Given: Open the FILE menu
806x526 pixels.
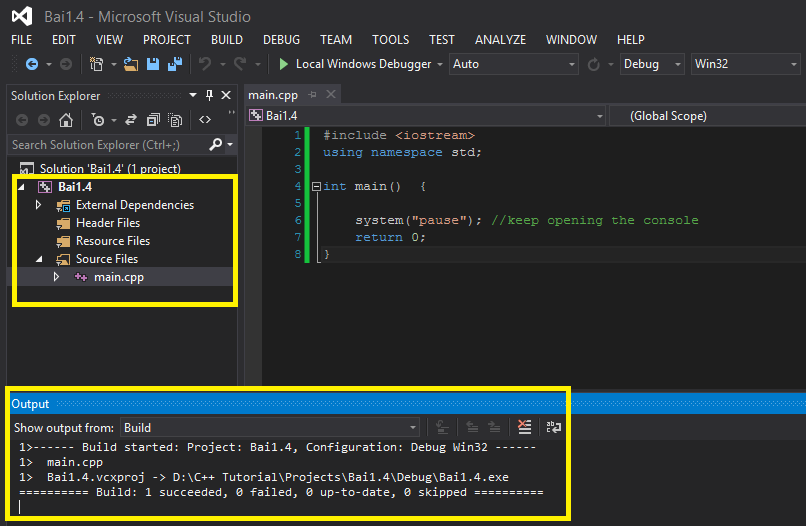Looking at the screenshot, I should tap(22, 40).
